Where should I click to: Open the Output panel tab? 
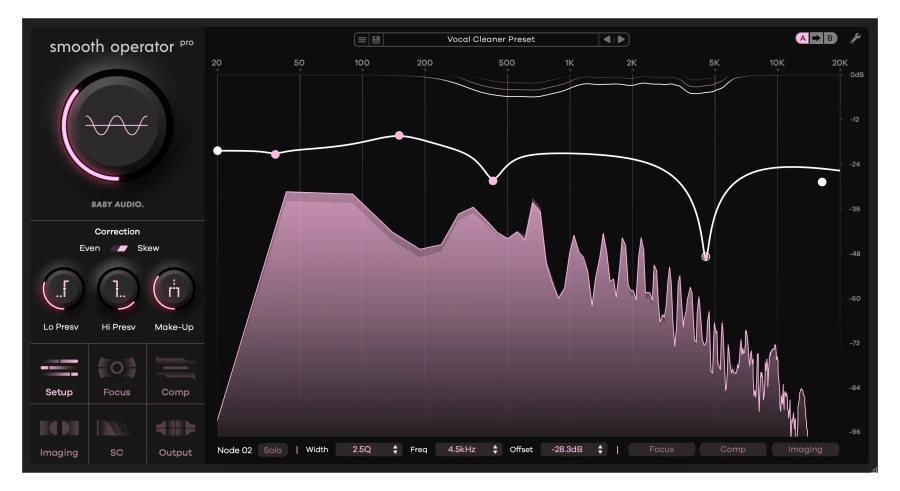pyautogui.click(x=175, y=437)
